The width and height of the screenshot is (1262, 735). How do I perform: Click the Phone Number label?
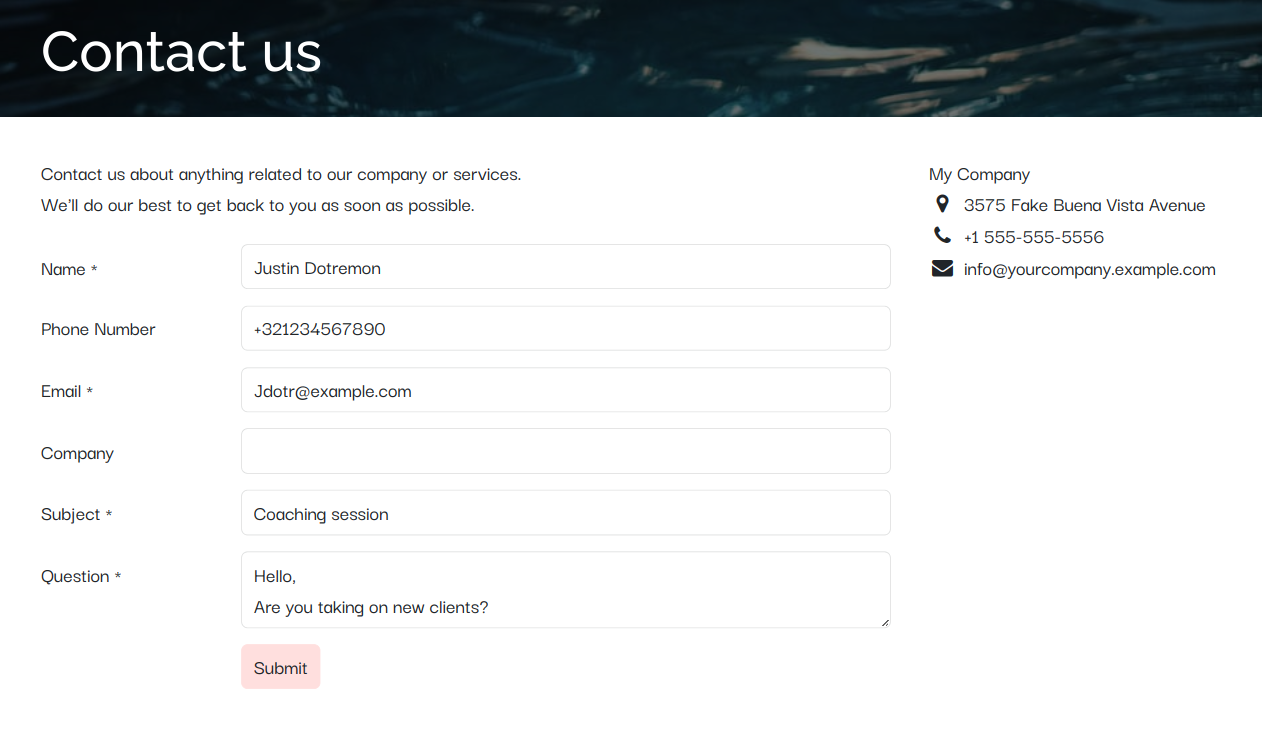(x=98, y=329)
